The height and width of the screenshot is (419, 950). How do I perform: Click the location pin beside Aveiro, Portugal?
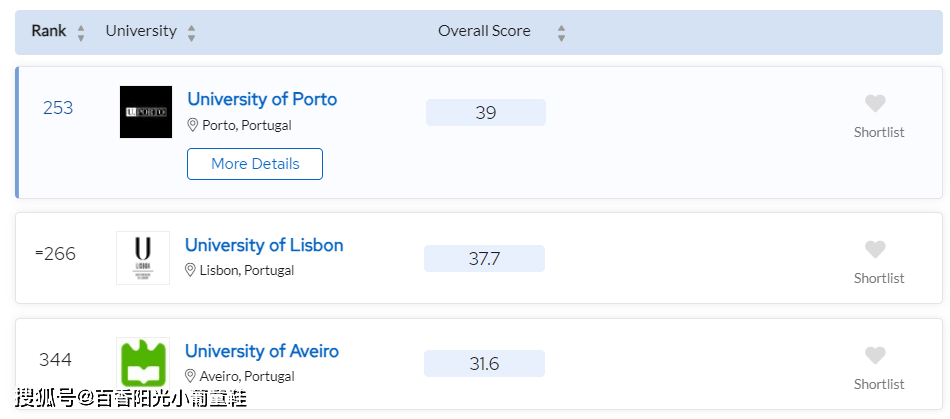[190, 376]
